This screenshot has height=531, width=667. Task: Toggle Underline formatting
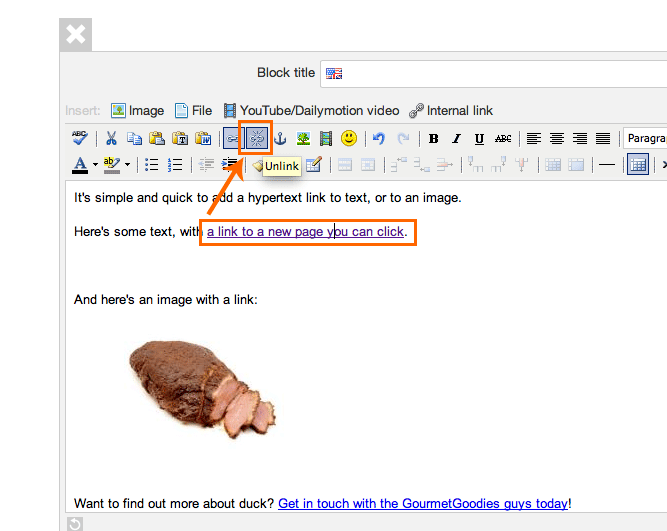479,138
